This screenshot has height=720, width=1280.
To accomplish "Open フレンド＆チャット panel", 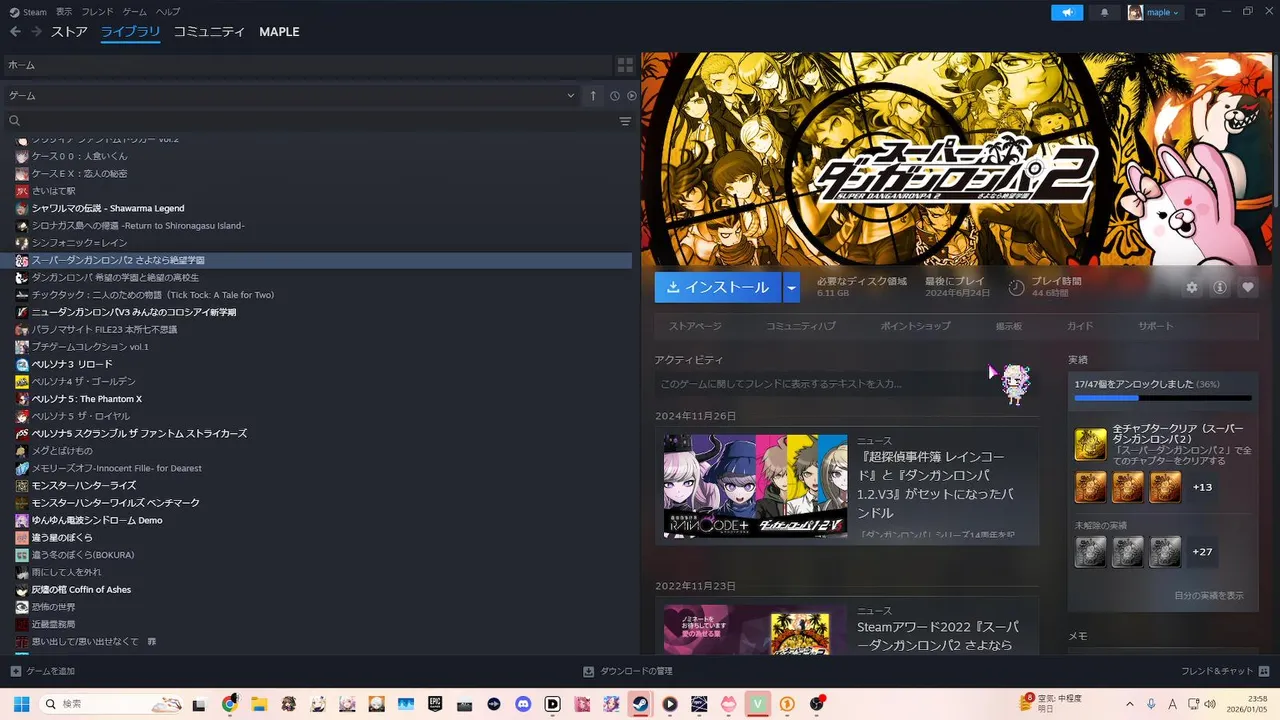I will [x=1224, y=671].
